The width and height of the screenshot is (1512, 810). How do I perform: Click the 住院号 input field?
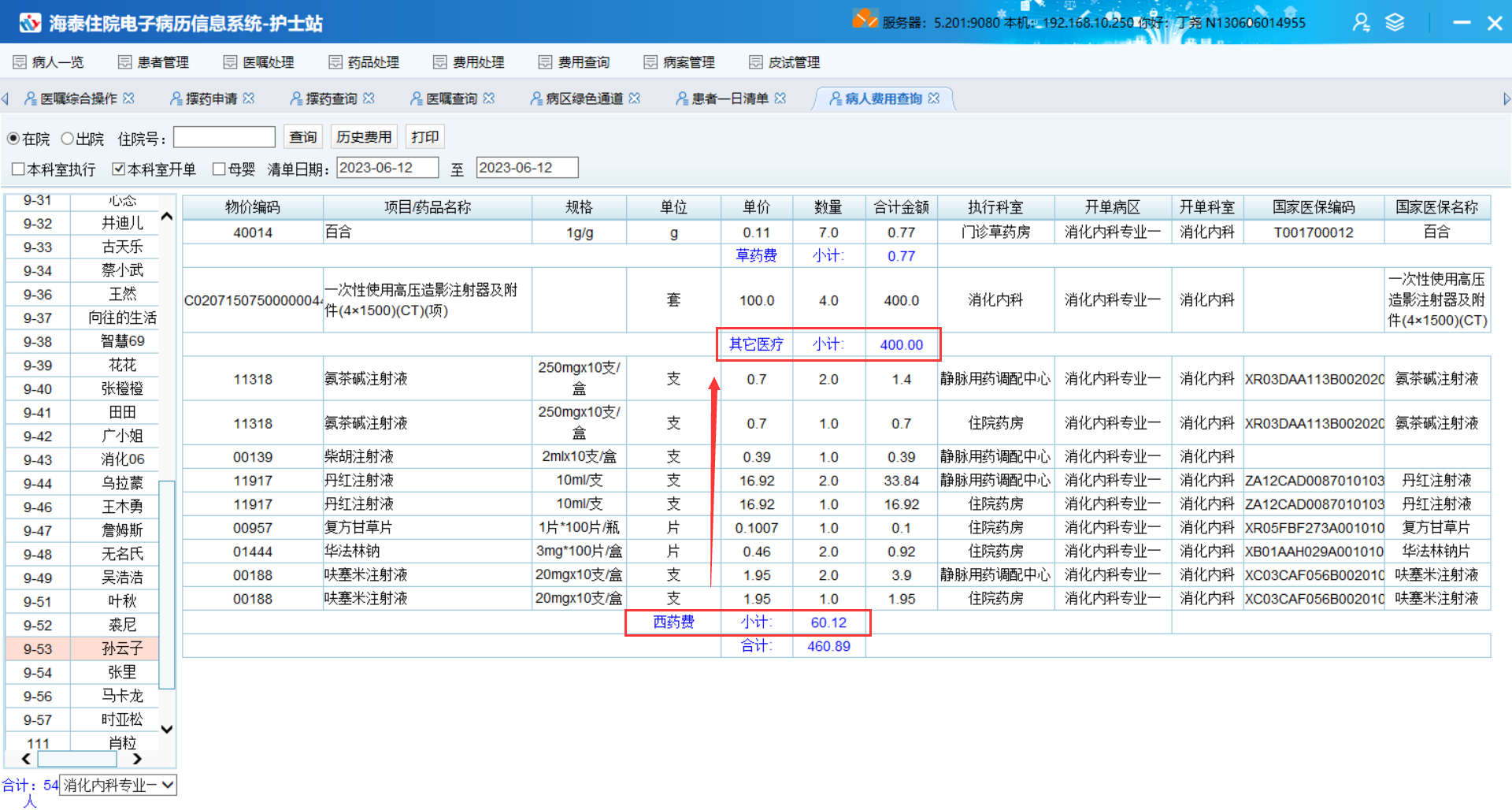(x=224, y=137)
